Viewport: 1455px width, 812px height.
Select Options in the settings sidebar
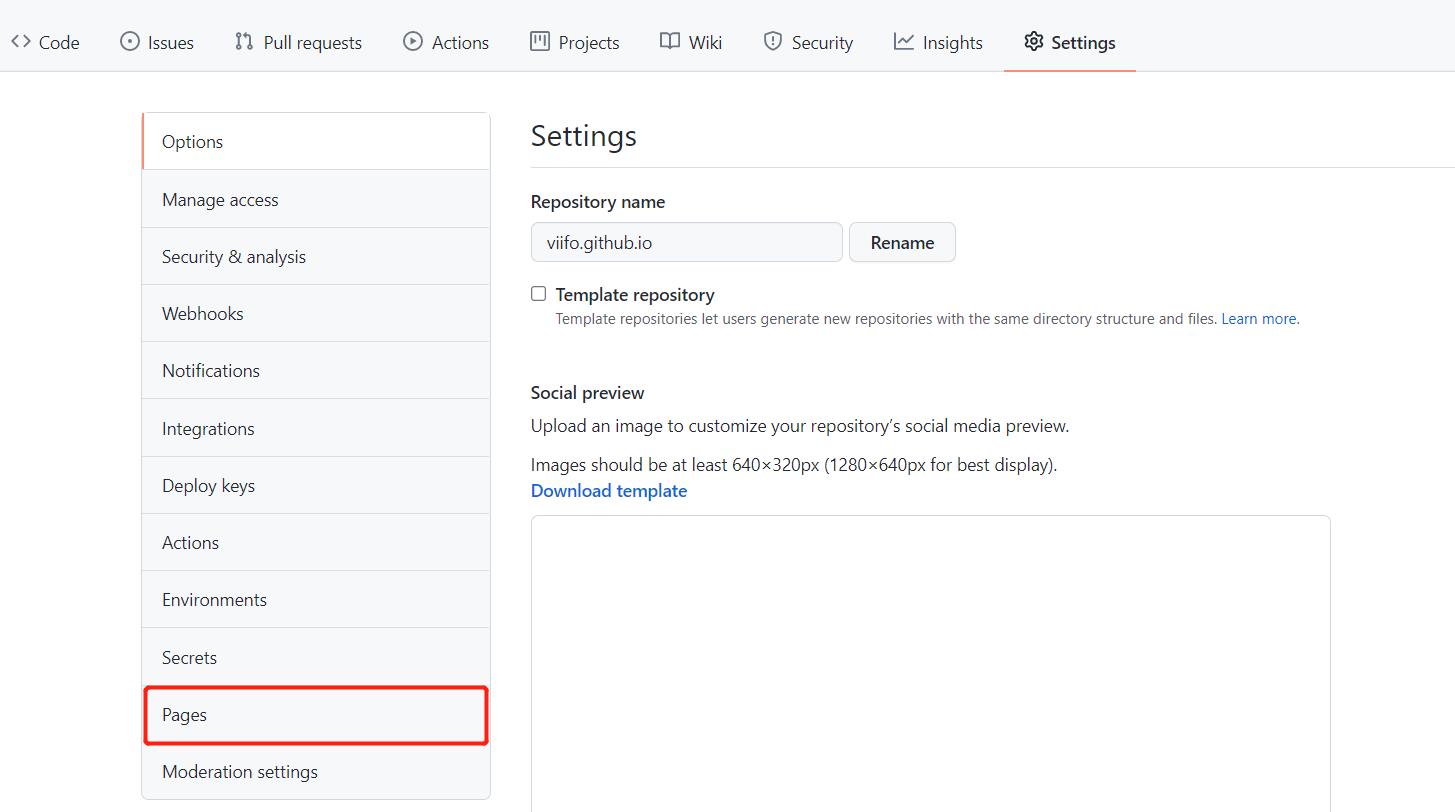(x=316, y=142)
